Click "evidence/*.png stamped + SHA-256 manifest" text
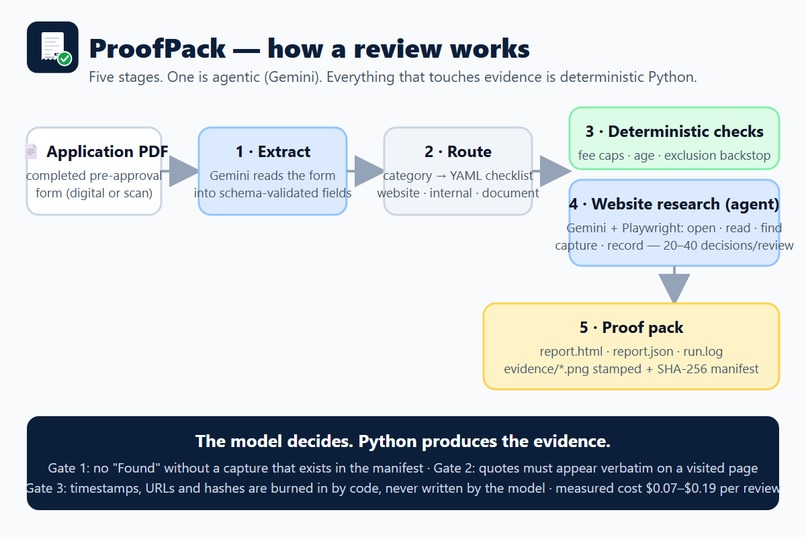This screenshot has height=537, width=806. click(x=631, y=369)
